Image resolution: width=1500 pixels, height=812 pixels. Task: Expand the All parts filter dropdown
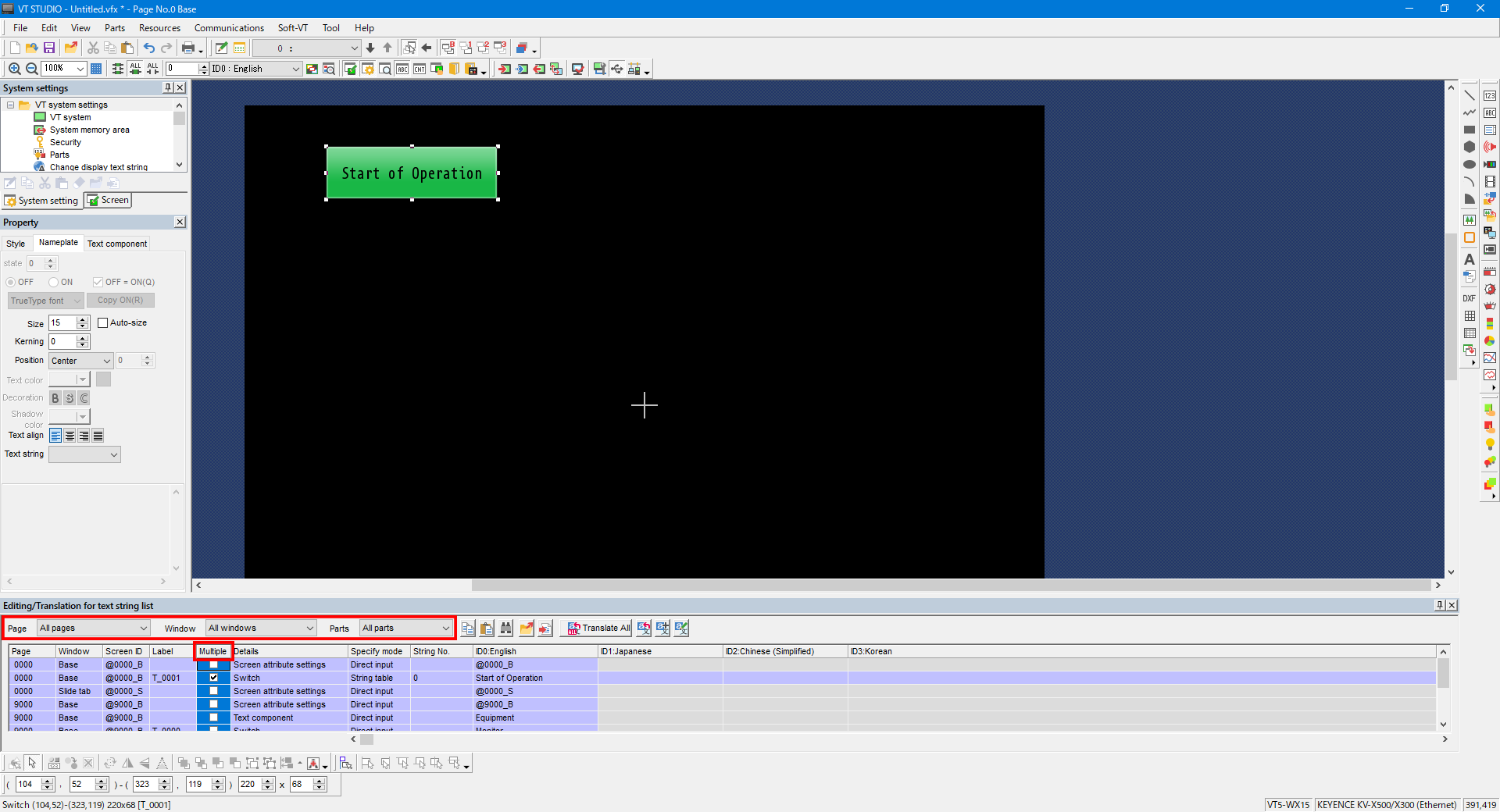tap(406, 629)
